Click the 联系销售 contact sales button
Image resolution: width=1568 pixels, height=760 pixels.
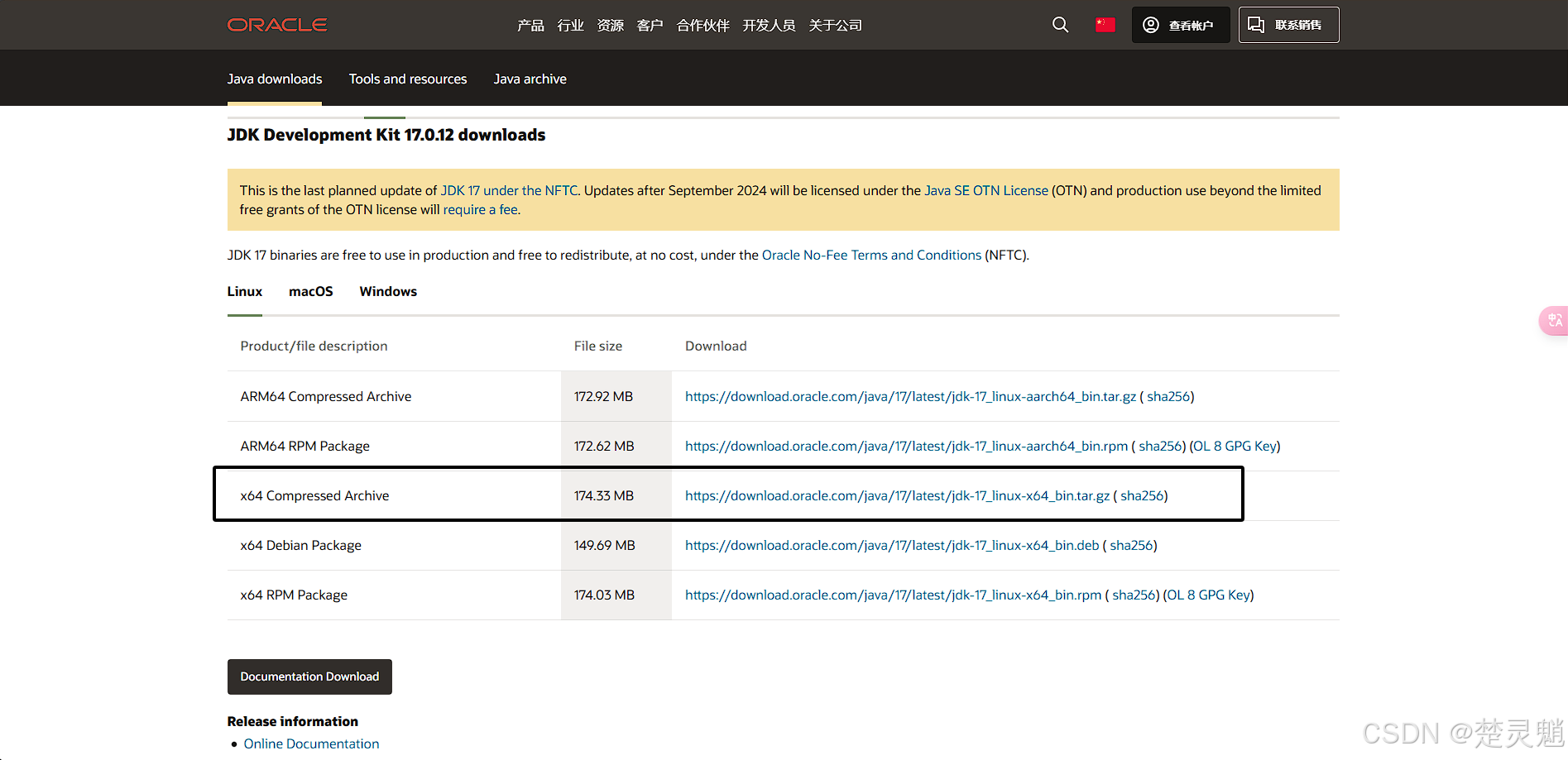click(x=1288, y=25)
